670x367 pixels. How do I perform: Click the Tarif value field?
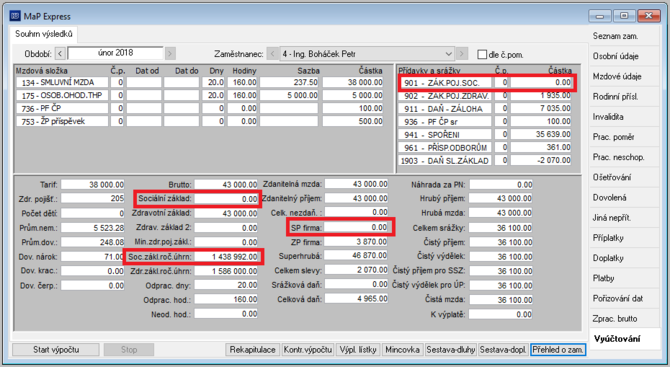click(x=93, y=185)
